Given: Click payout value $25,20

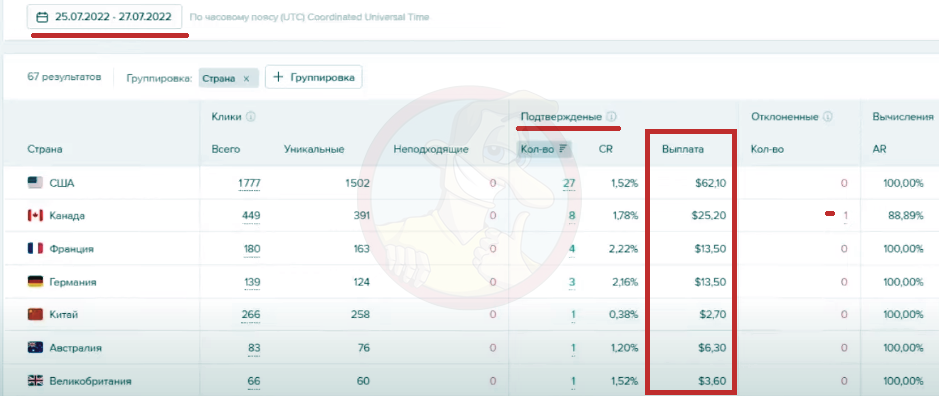Looking at the screenshot, I should (708, 216).
